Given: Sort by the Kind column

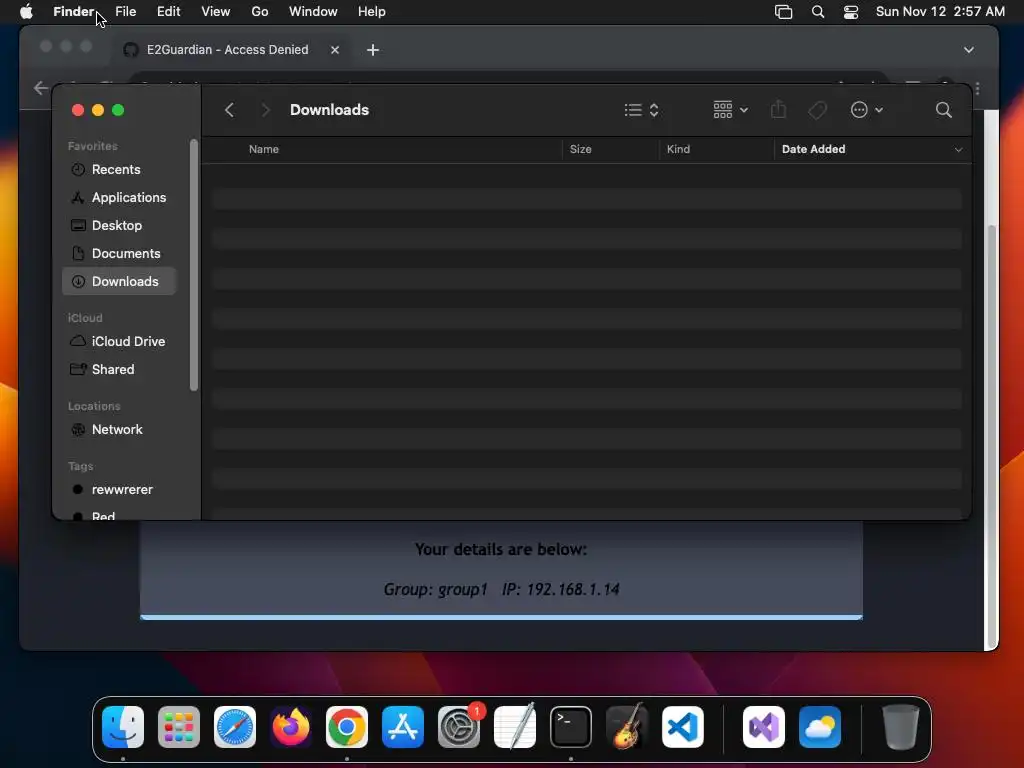Looking at the screenshot, I should tap(679, 149).
